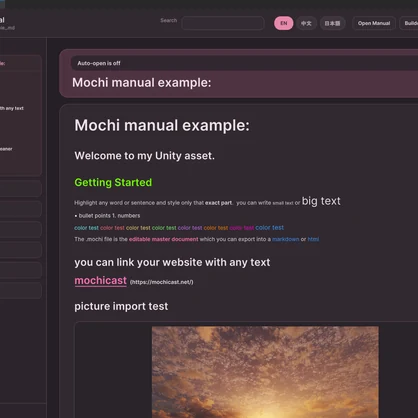Click the sunset picture thumbnail
This screenshot has width=418, height=418.
[x=265, y=372]
